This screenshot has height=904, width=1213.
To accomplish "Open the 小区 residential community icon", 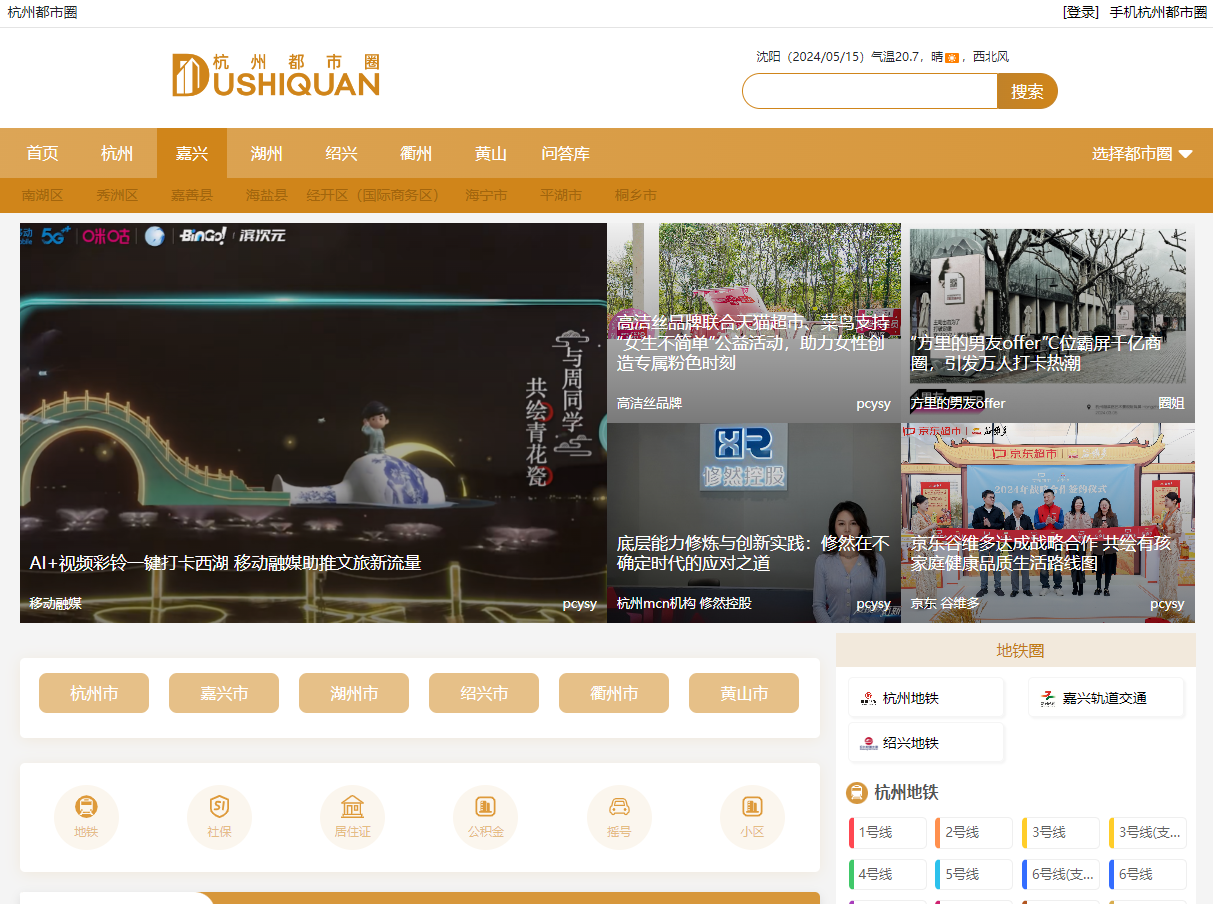I will tap(752, 817).
